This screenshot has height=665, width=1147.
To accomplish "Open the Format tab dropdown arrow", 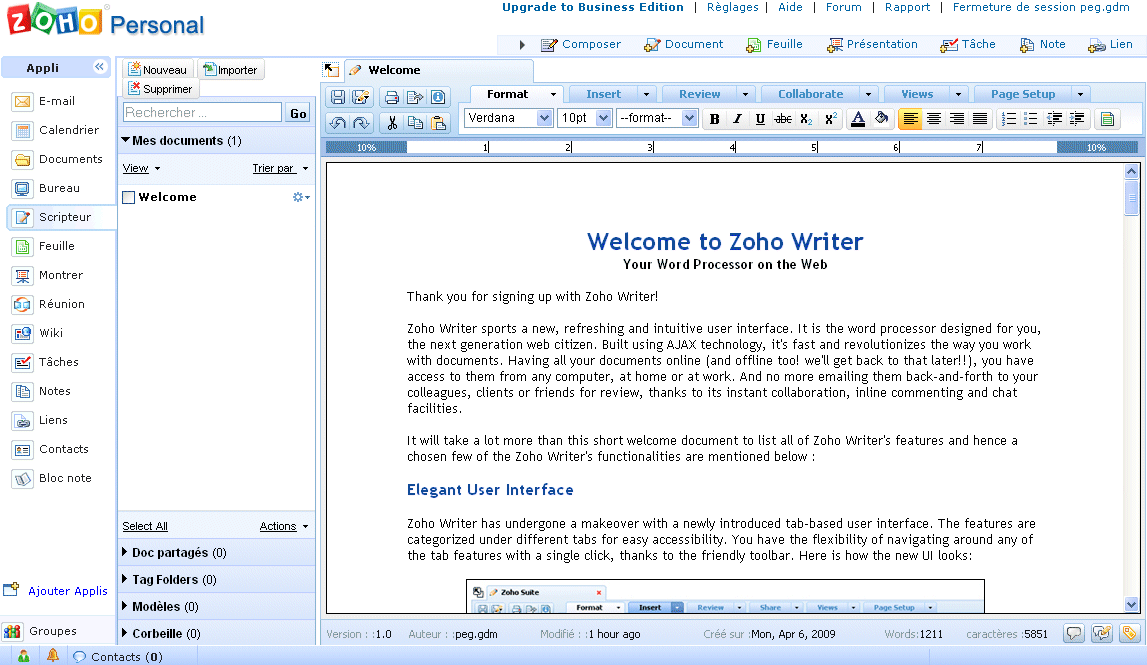I will tap(553, 94).
